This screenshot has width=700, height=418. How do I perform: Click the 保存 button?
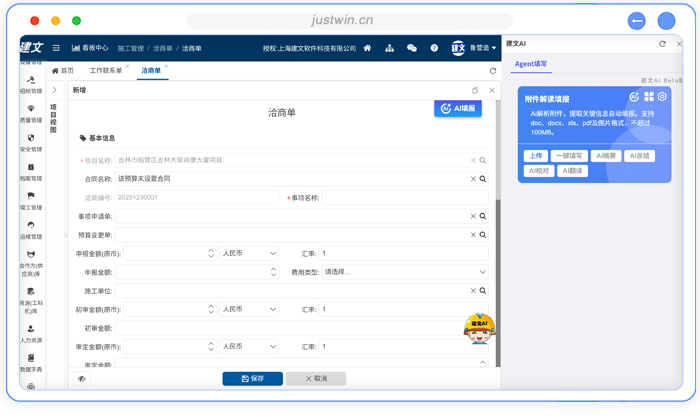252,379
